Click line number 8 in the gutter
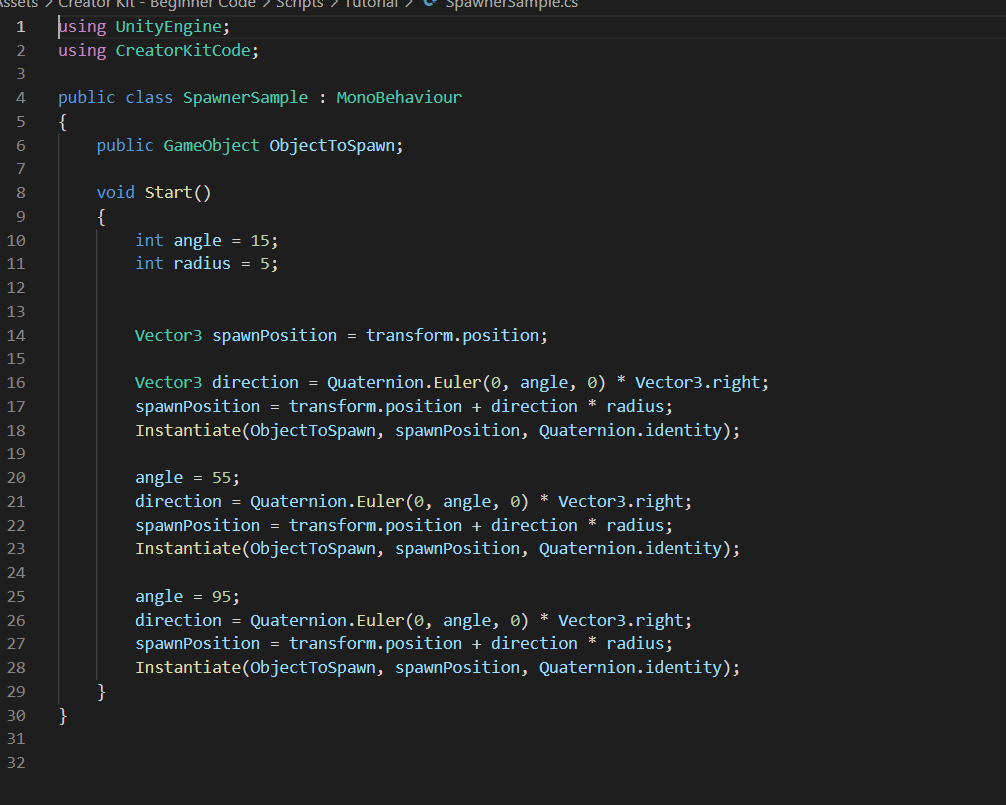The width and height of the screenshot is (1006, 805). coord(21,192)
